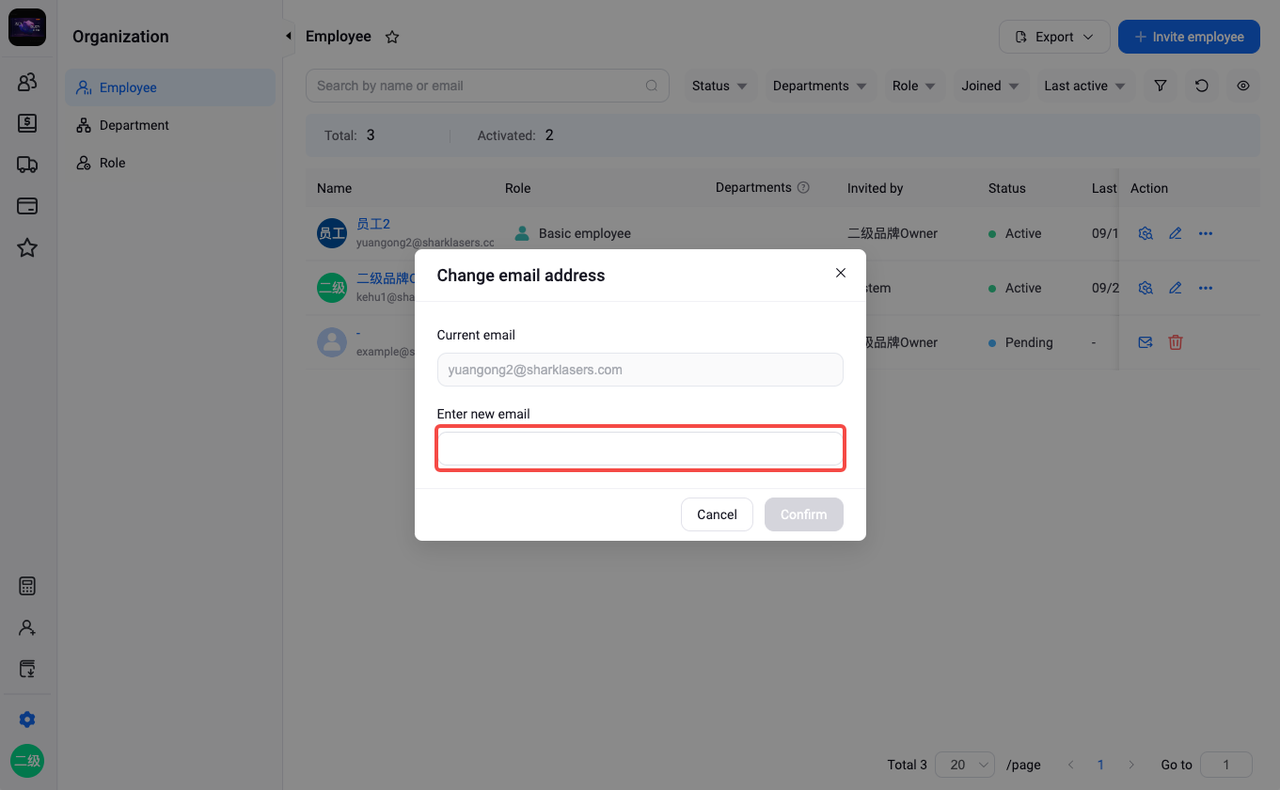
Task: Click the Name column header
Action: coord(334,188)
